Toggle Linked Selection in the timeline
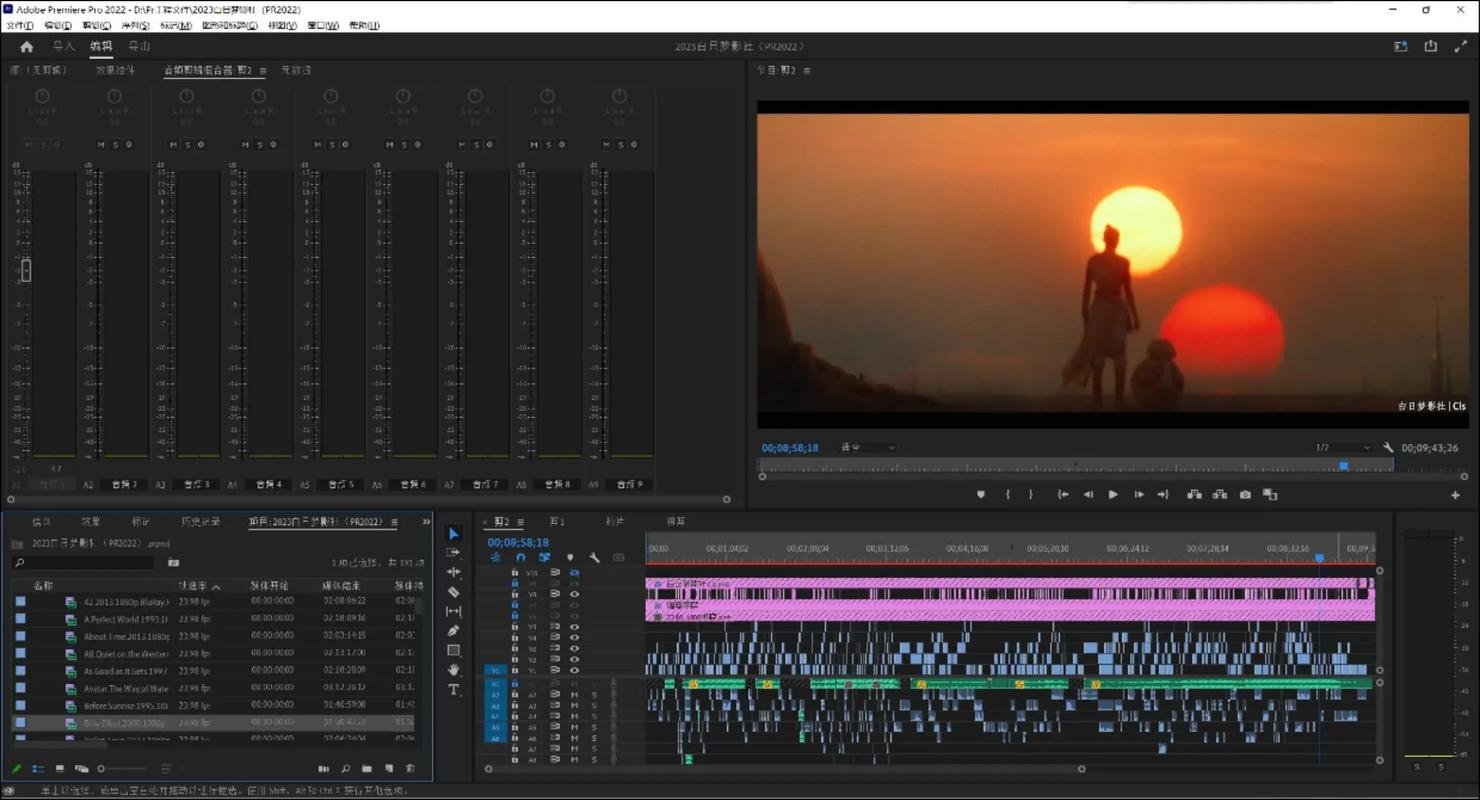The height and width of the screenshot is (800, 1480). 545,558
